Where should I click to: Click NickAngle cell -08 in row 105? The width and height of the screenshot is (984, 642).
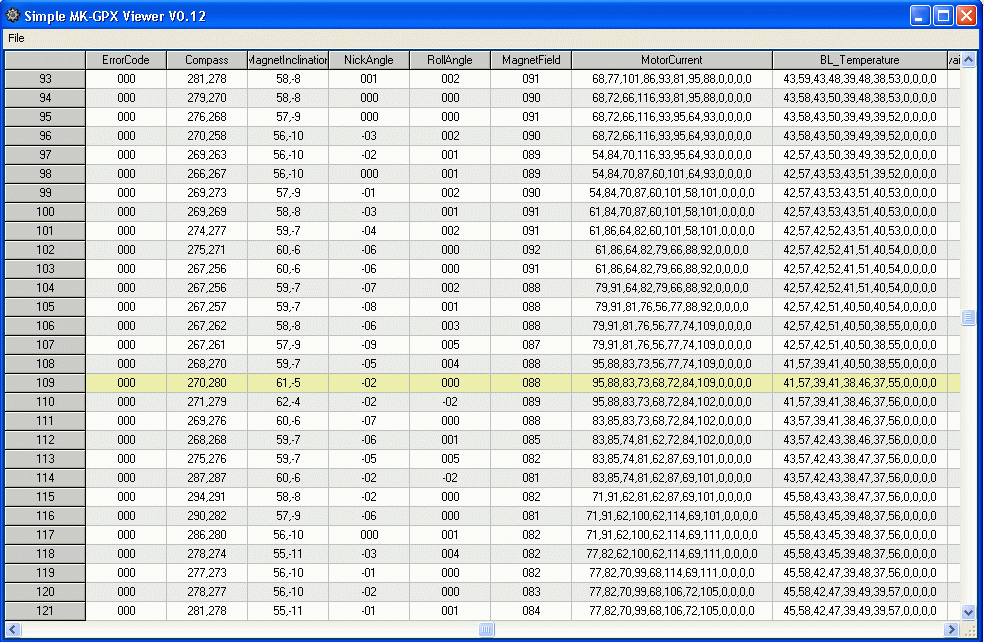(x=369, y=307)
